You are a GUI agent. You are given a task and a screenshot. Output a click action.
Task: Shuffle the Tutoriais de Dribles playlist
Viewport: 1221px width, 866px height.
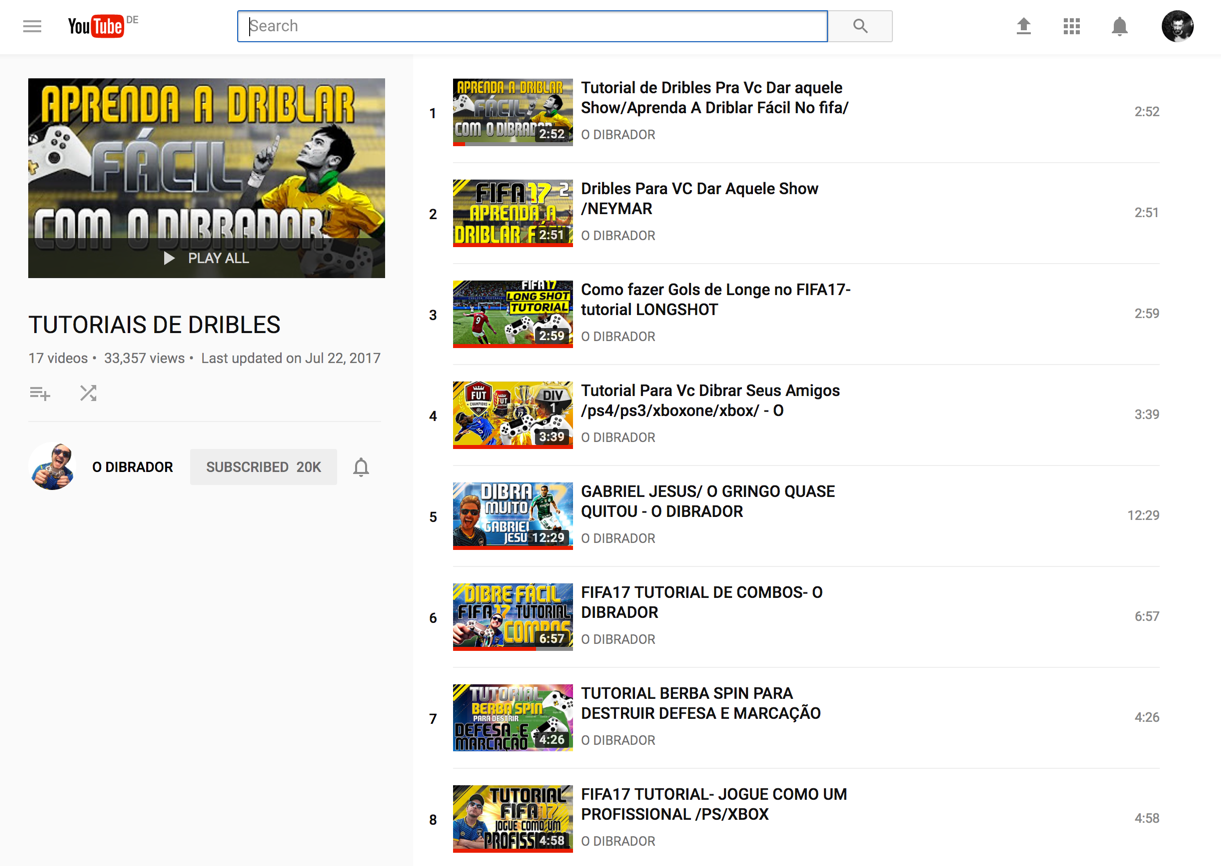(x=88, y=393)
